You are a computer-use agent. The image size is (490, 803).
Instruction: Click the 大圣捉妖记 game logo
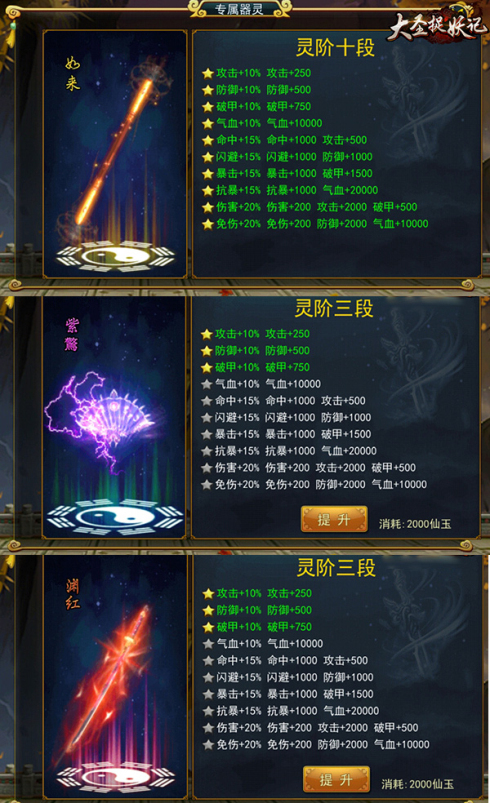coord(436,25)
